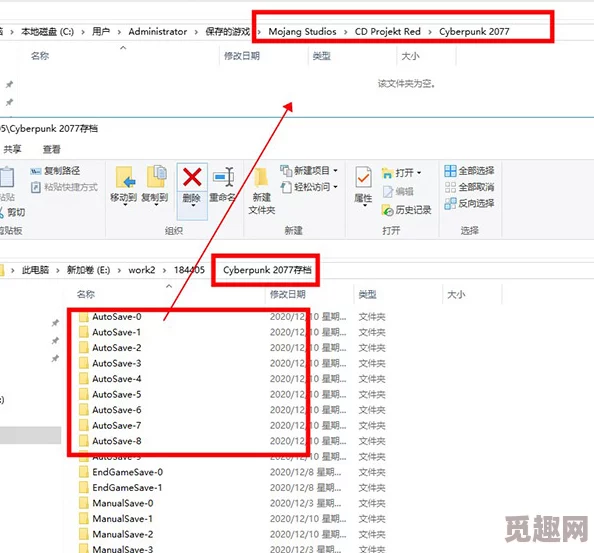Sort by 类型 column in lower window
This screenshot has width=594, height=553.
367,294
